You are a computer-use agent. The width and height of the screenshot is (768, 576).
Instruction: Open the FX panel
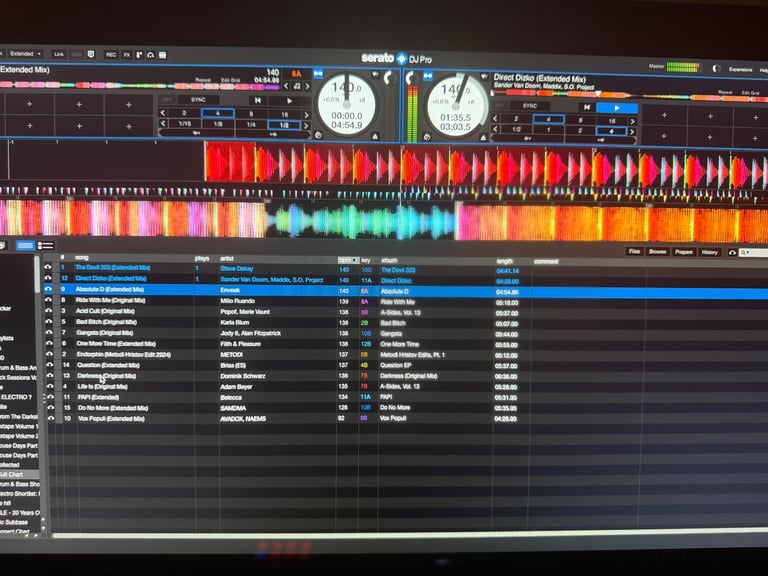[x=126, y=55]
